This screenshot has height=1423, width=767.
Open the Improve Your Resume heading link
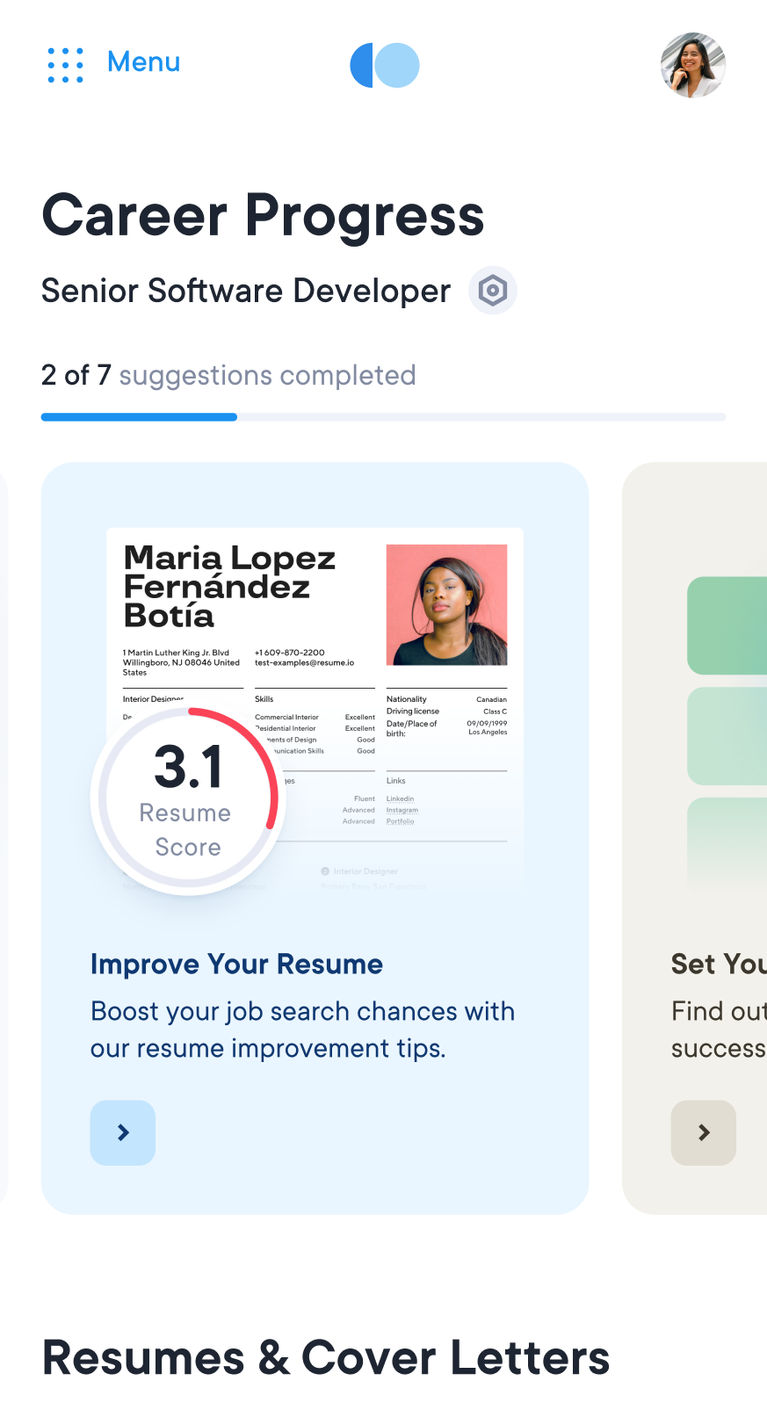pos(236,964)
